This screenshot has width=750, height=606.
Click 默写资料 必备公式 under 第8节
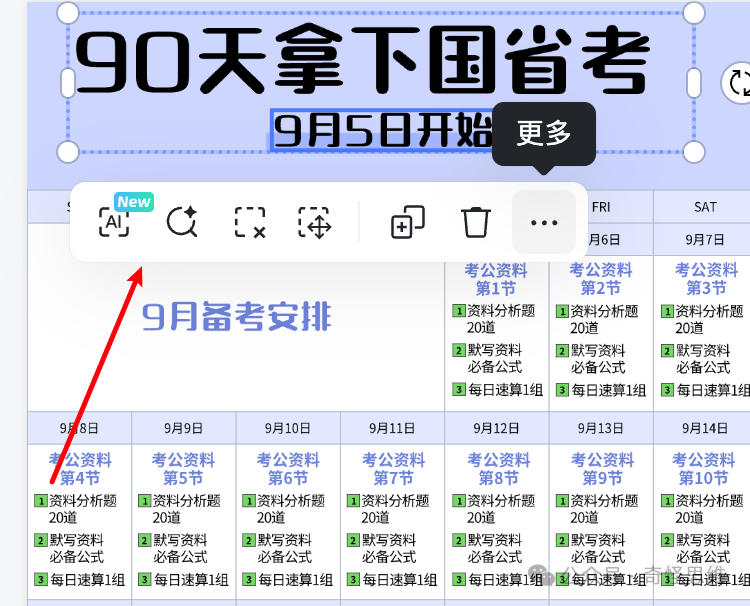tap(495, 548)
